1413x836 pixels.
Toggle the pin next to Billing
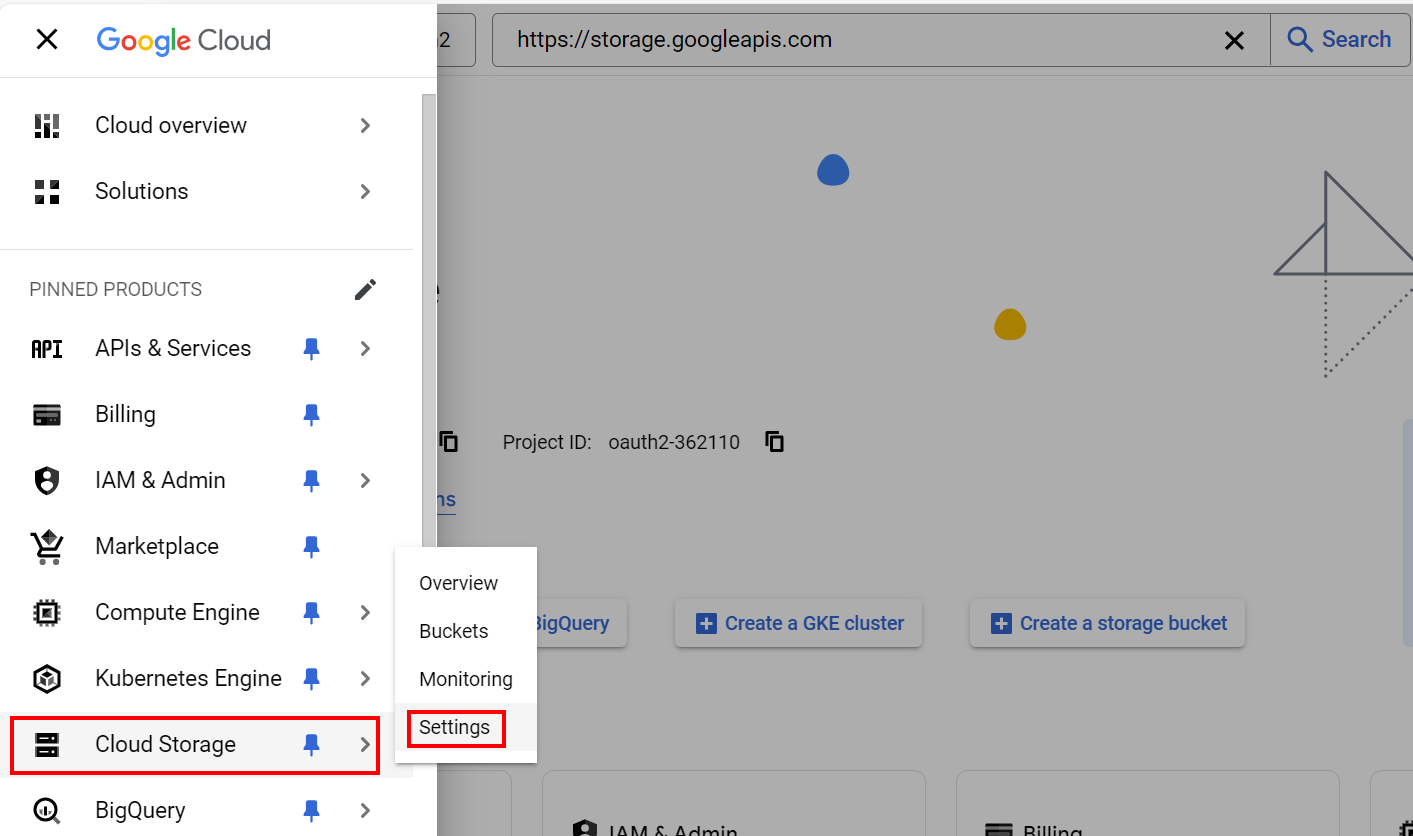tap(312, 414)
